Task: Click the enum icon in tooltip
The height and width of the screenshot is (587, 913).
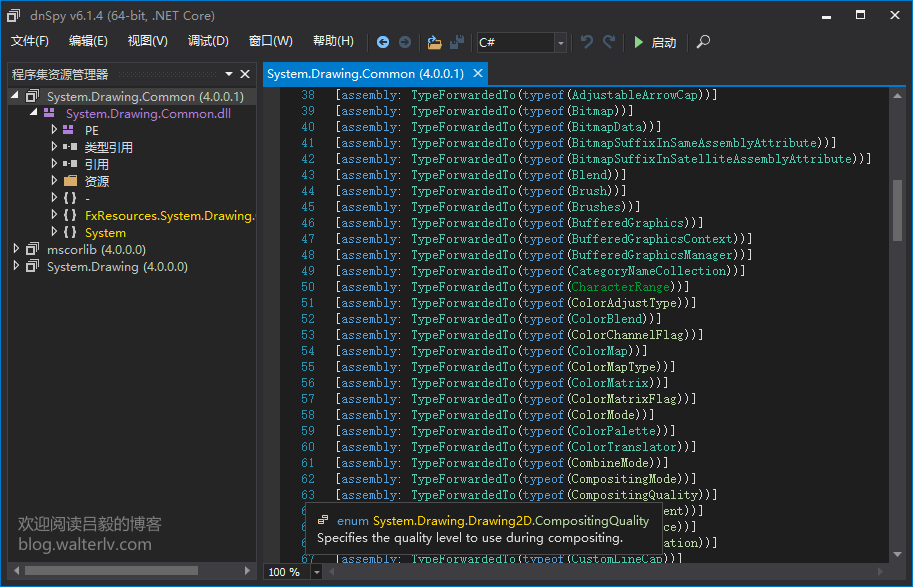Action: coord(323,519)
